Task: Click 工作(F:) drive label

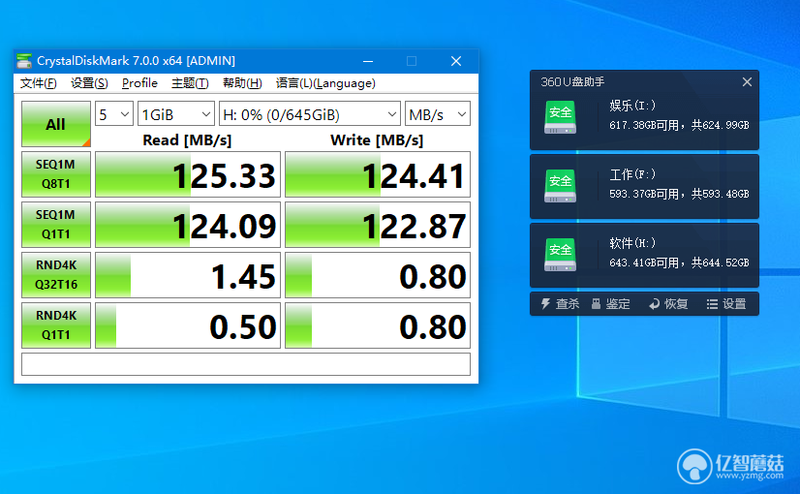Action: coord(632,175)
